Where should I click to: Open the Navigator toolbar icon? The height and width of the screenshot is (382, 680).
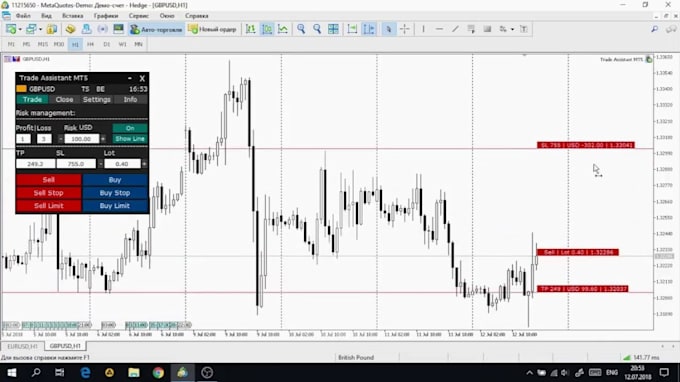coord(86,29)
